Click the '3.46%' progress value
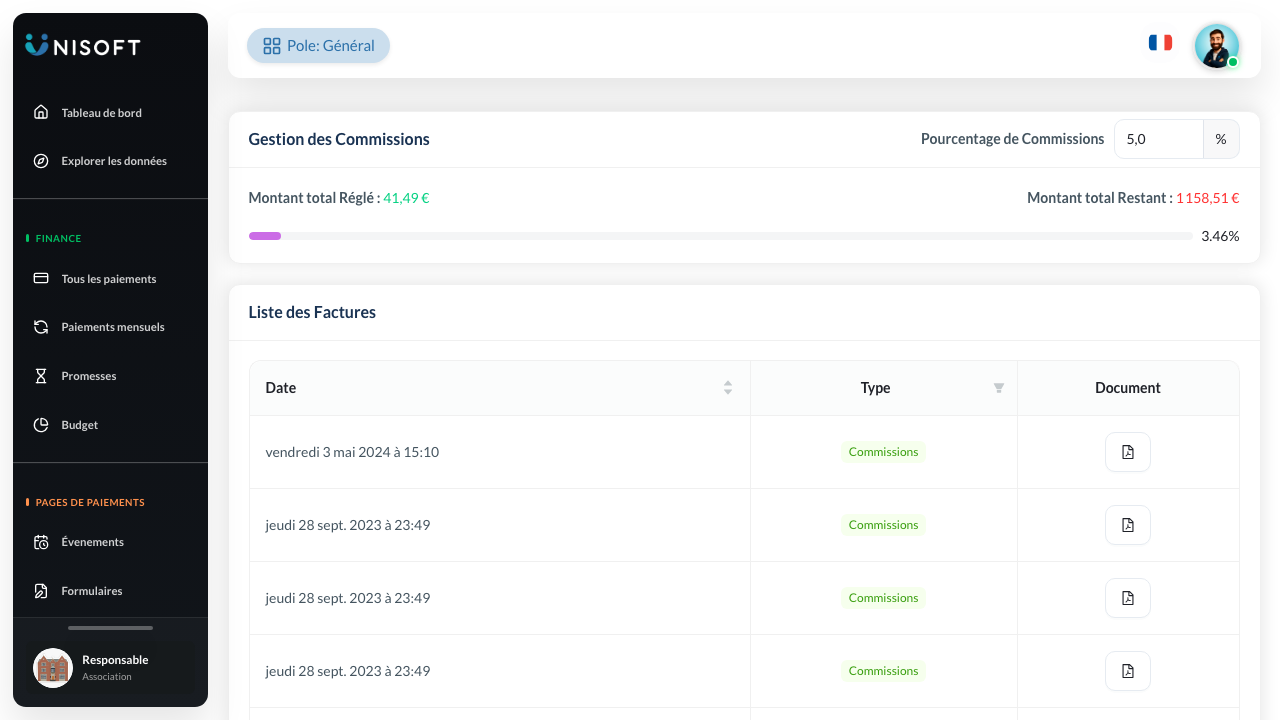The width and height of the screenshot is (1280, 720). 1220,236
